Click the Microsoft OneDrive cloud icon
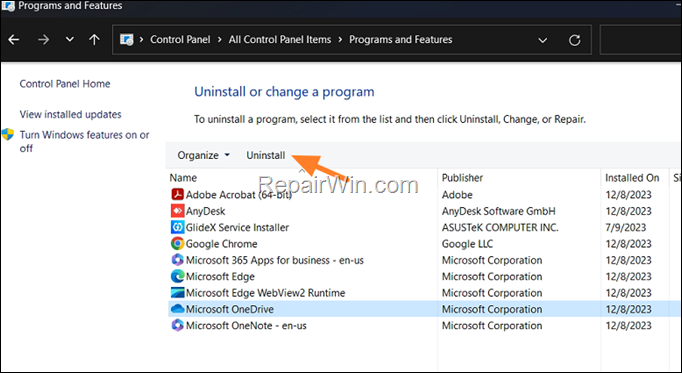The height and width of the screenshot is (373, 682). click(177, 309)
